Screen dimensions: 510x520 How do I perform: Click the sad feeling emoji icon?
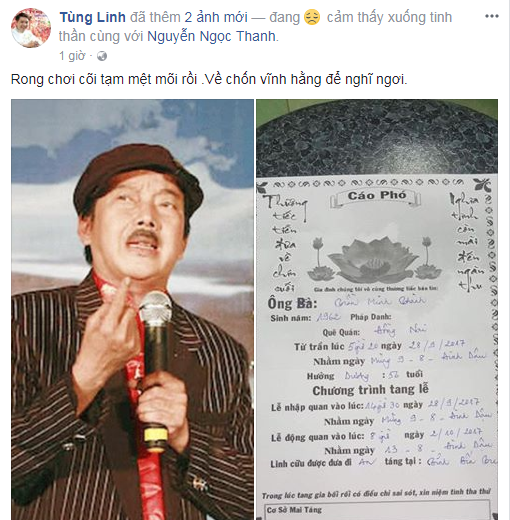312,17
